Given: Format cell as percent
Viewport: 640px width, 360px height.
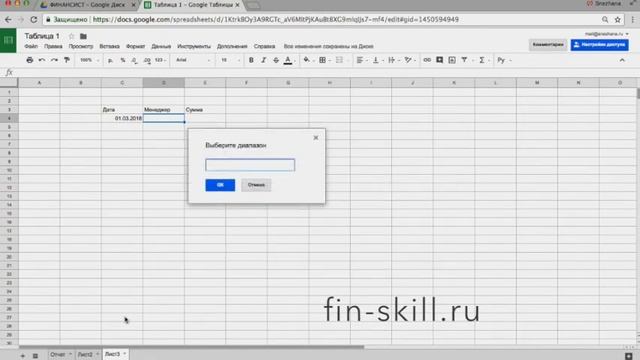Looking at the screenshot, I should [123, 60].
